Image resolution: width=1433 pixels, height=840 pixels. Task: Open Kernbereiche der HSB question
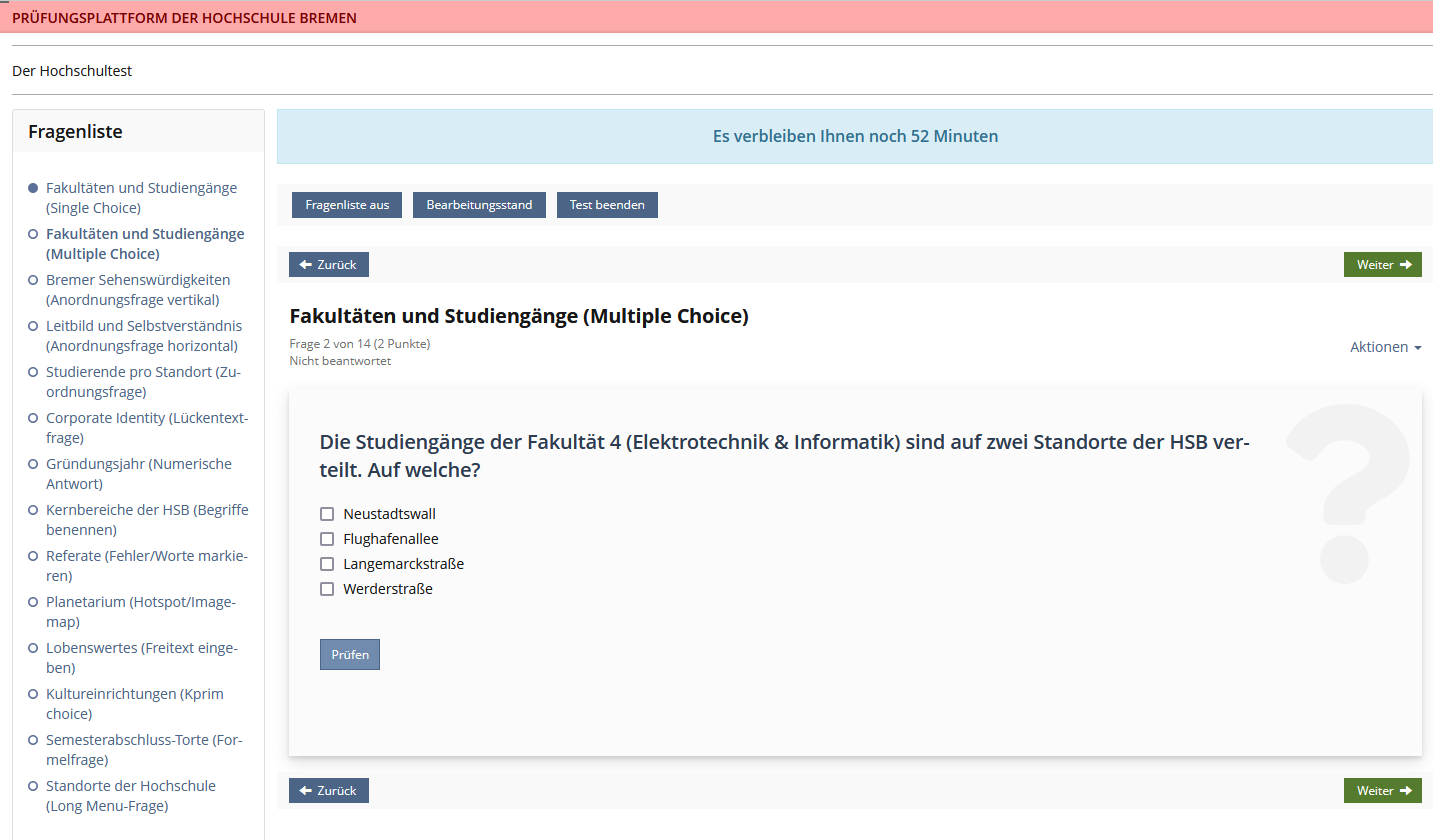click(147, 520)
